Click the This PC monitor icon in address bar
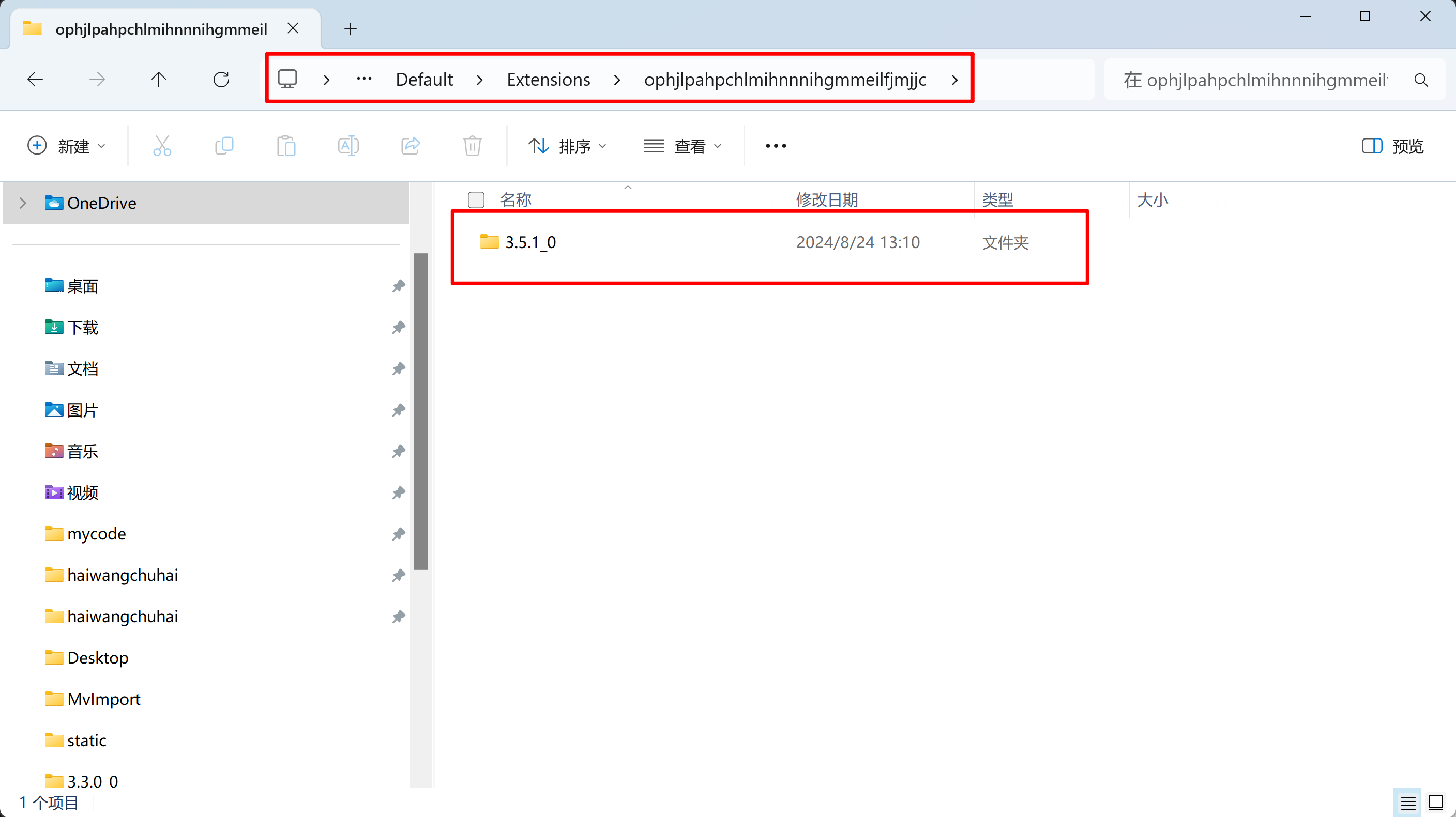Viewport: 1456px width, 817px height. point(287,79)
